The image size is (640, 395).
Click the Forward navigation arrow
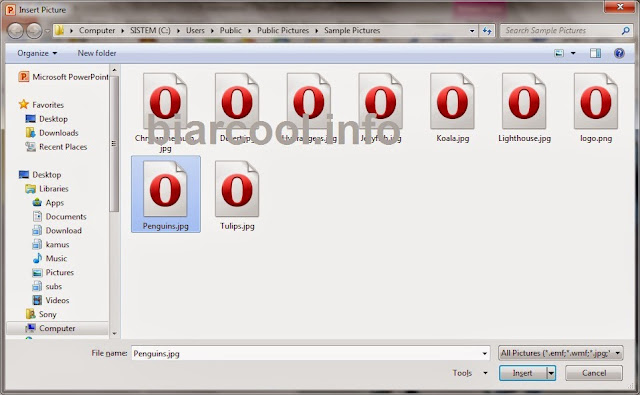click(34, 31)
